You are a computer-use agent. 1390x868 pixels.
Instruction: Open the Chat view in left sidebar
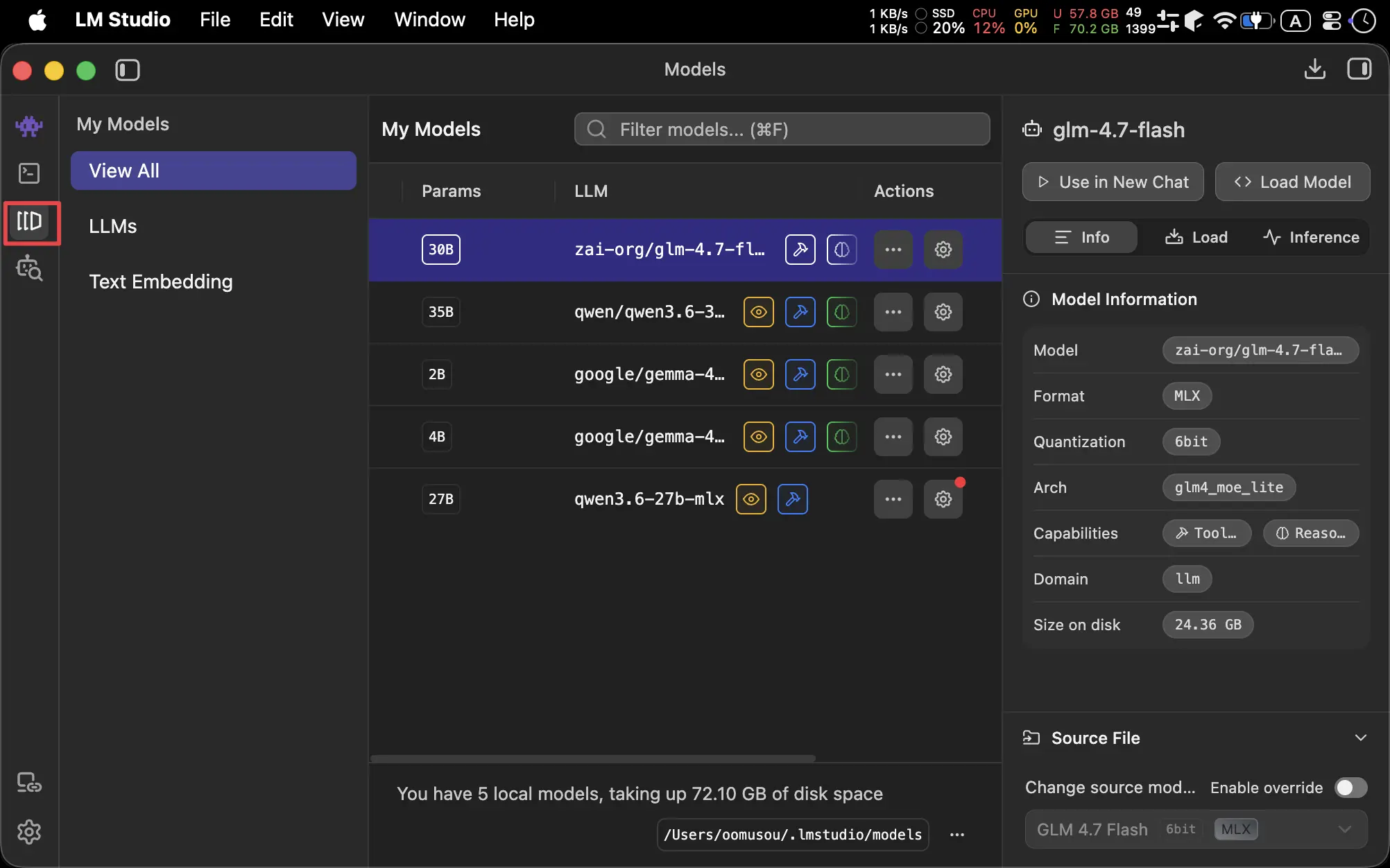(29, 126)
